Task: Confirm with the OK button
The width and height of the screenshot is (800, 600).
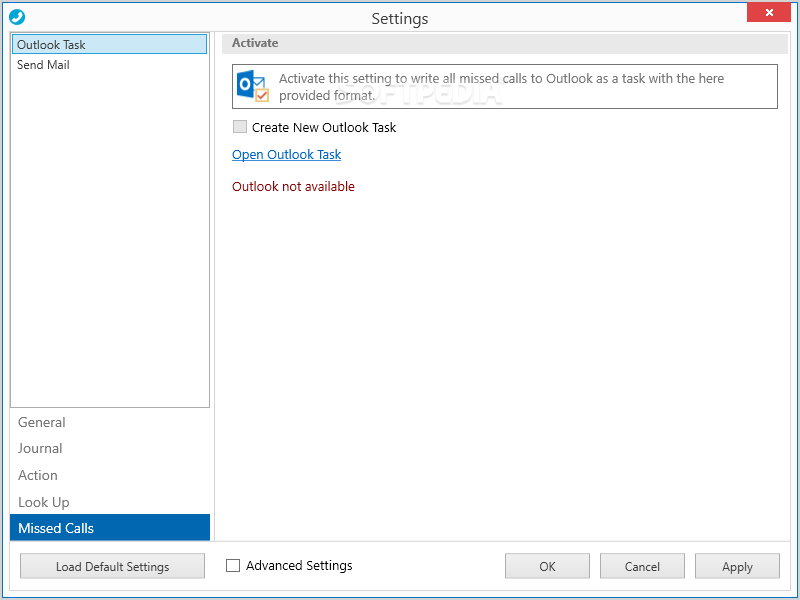Action: pos(547,566)
